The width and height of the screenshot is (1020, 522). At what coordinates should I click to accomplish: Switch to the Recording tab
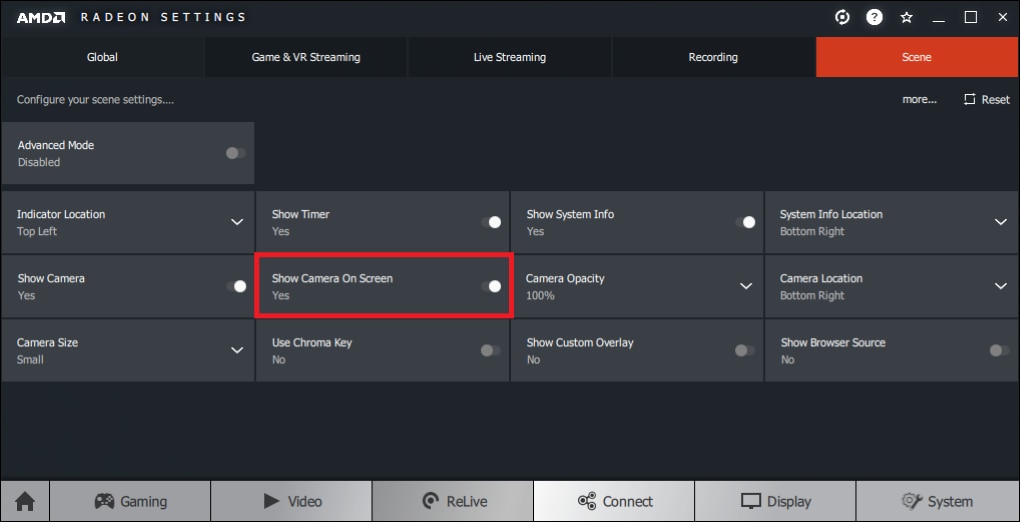(x=713, y=57)
